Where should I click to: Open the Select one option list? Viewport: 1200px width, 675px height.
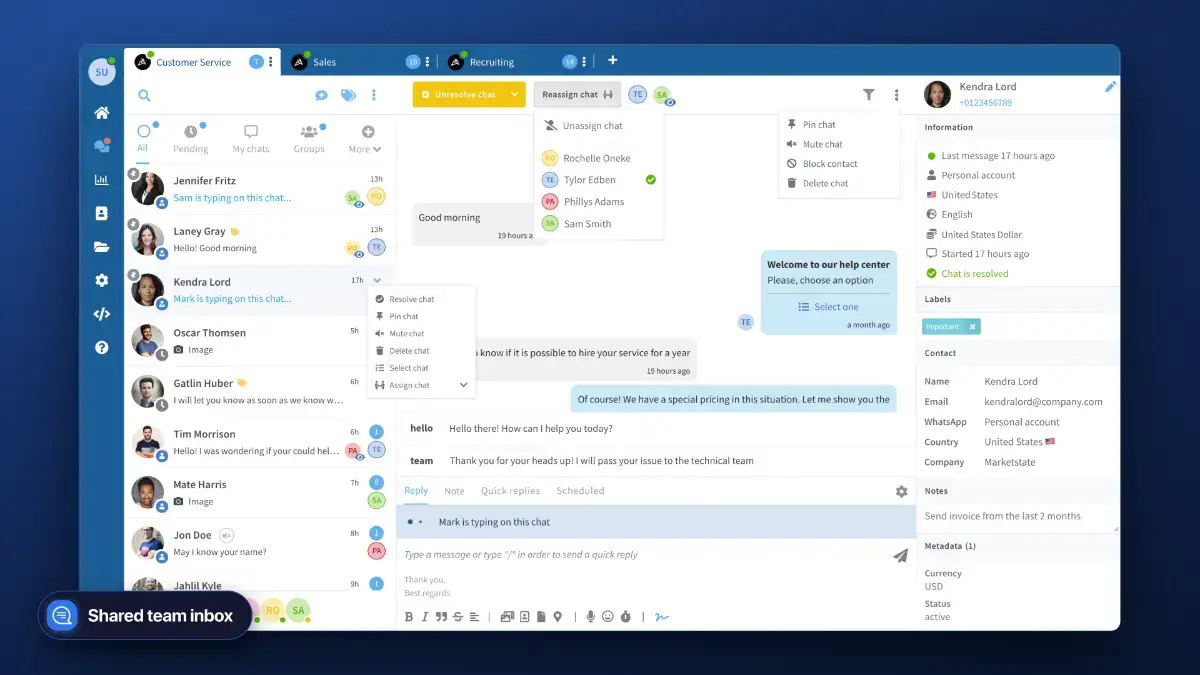828,307
